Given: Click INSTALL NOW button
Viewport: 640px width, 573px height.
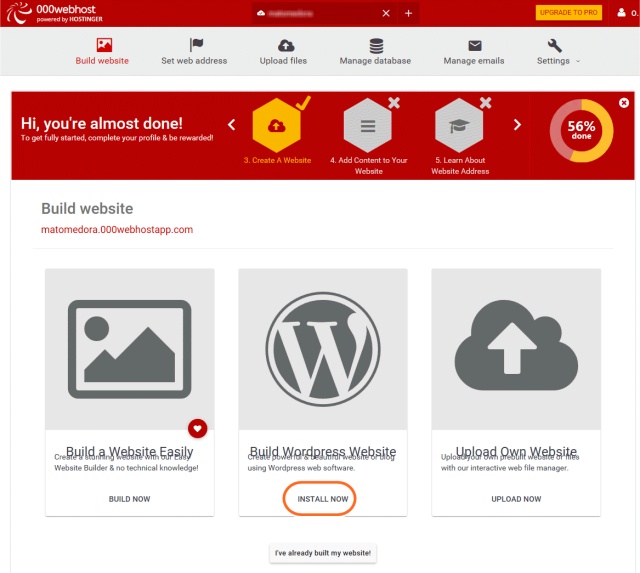Looking at the screenshot, I should coord(323,499).
